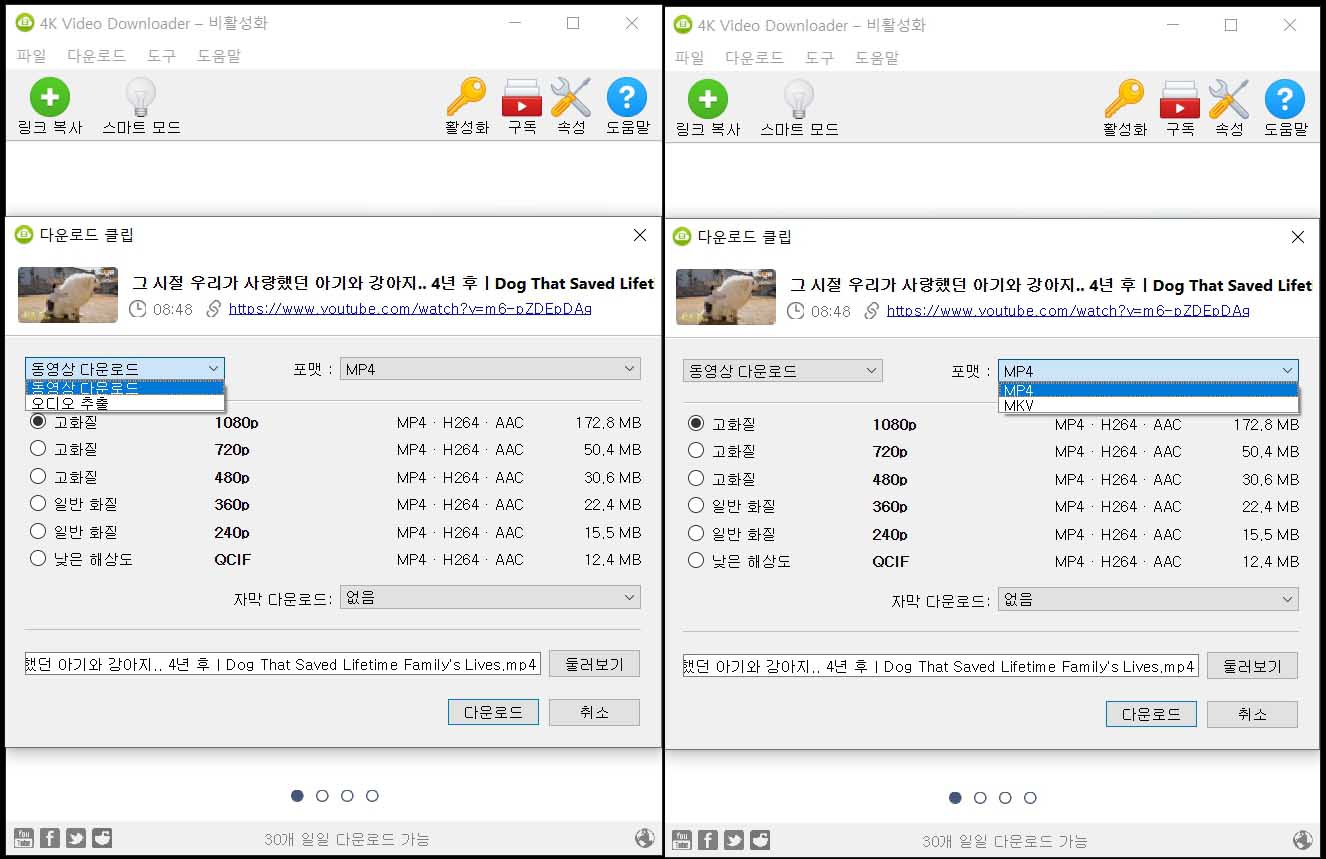Open YouTube URL link in left dialog

410,309
